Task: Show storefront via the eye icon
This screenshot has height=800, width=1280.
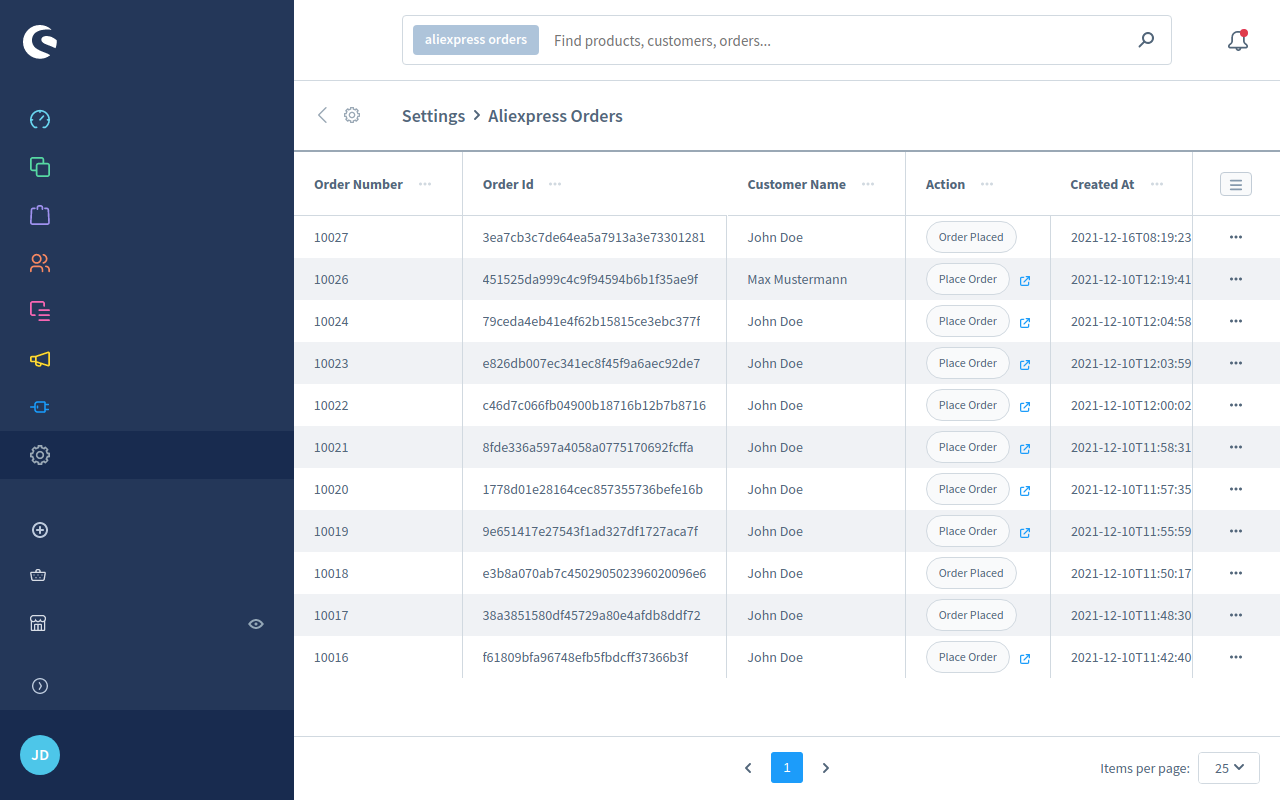Action: point(256,624)
